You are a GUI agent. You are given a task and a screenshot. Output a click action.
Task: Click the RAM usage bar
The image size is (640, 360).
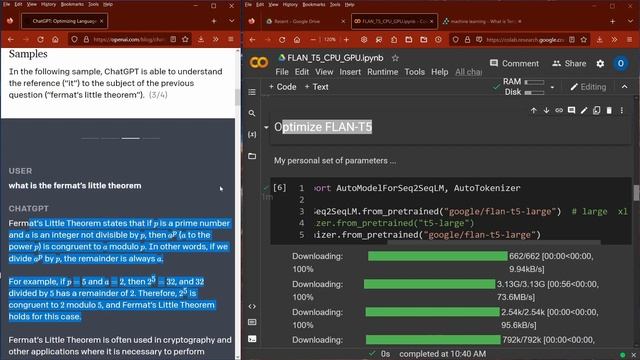(x=534, y=82)
